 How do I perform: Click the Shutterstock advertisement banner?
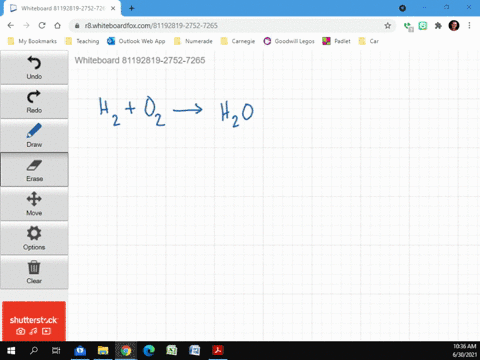tap(34, 321)
